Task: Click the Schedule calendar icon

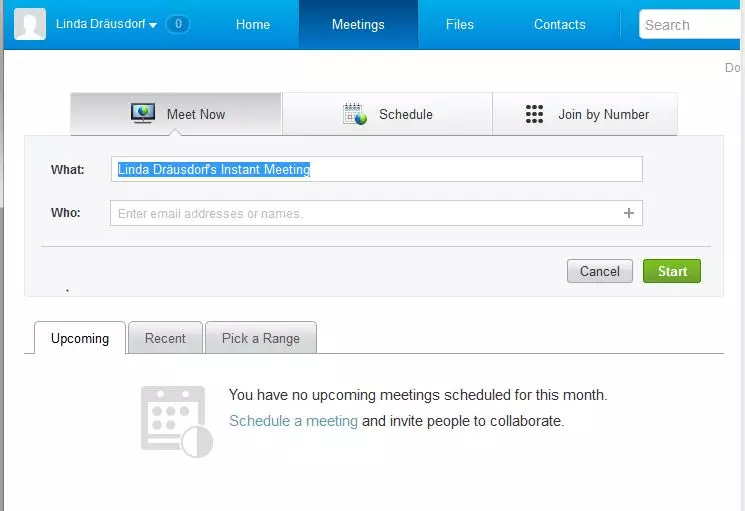Action: [x=355, y=114]
